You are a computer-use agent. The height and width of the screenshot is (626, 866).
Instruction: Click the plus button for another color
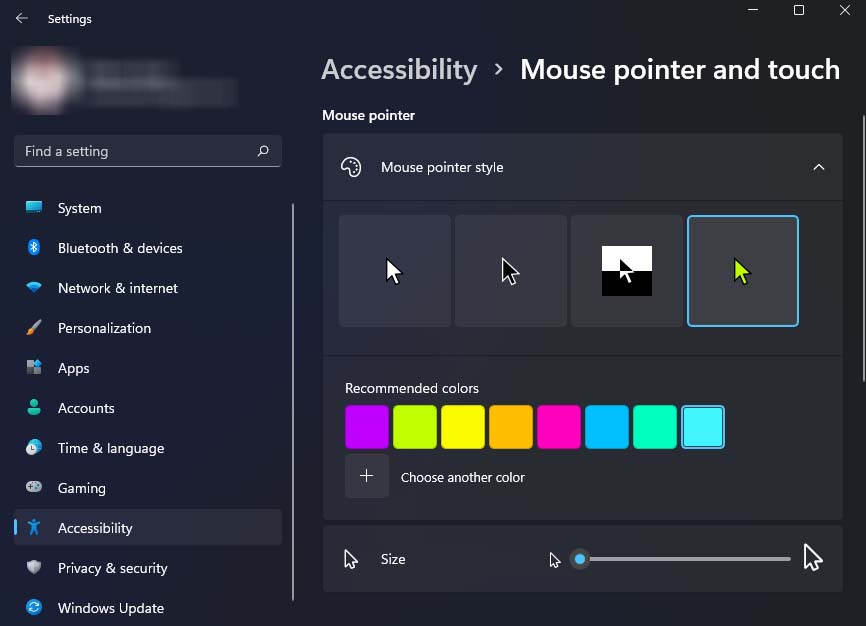367,476
